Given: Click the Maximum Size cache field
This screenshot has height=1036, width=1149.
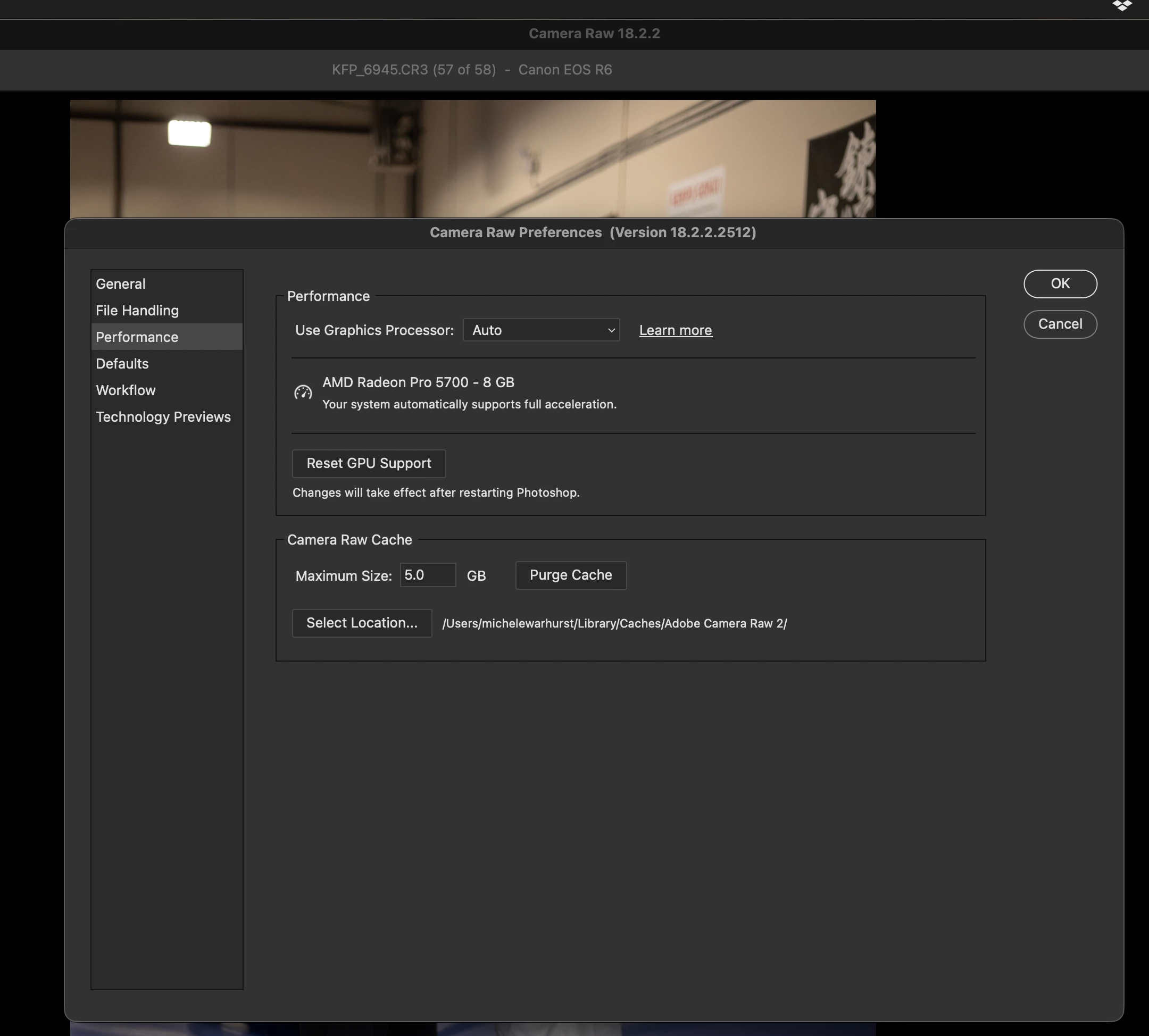Looking at the screenshot, I should [x=427, y=575].
